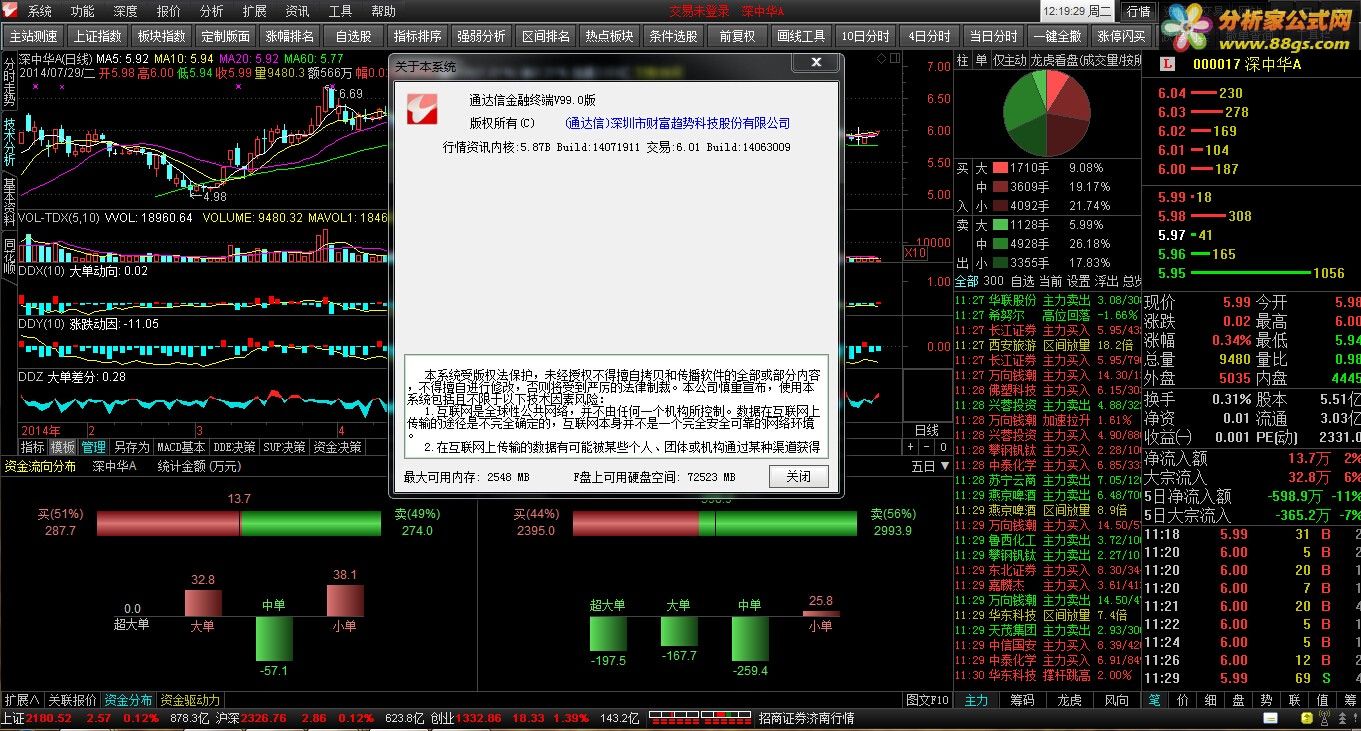Select the SUP决策 template tab

[284, 447]
